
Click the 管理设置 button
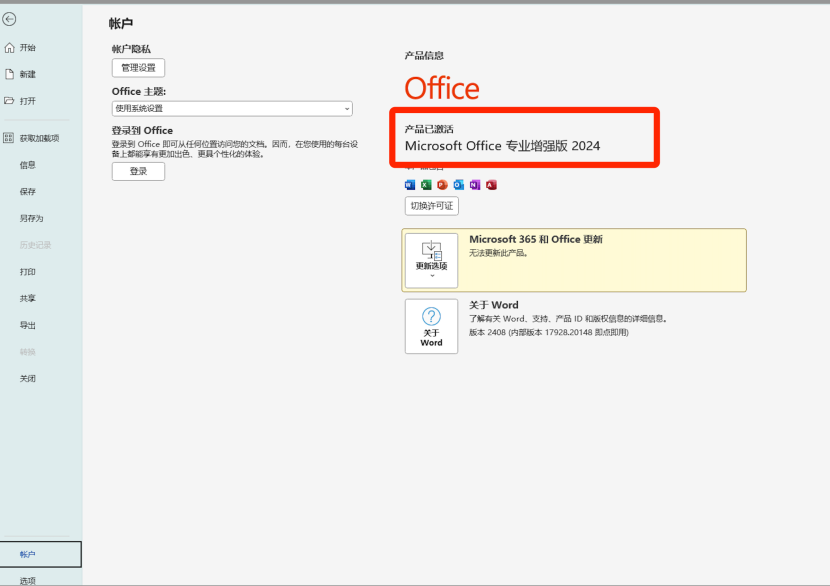click(x=138, y=68)
